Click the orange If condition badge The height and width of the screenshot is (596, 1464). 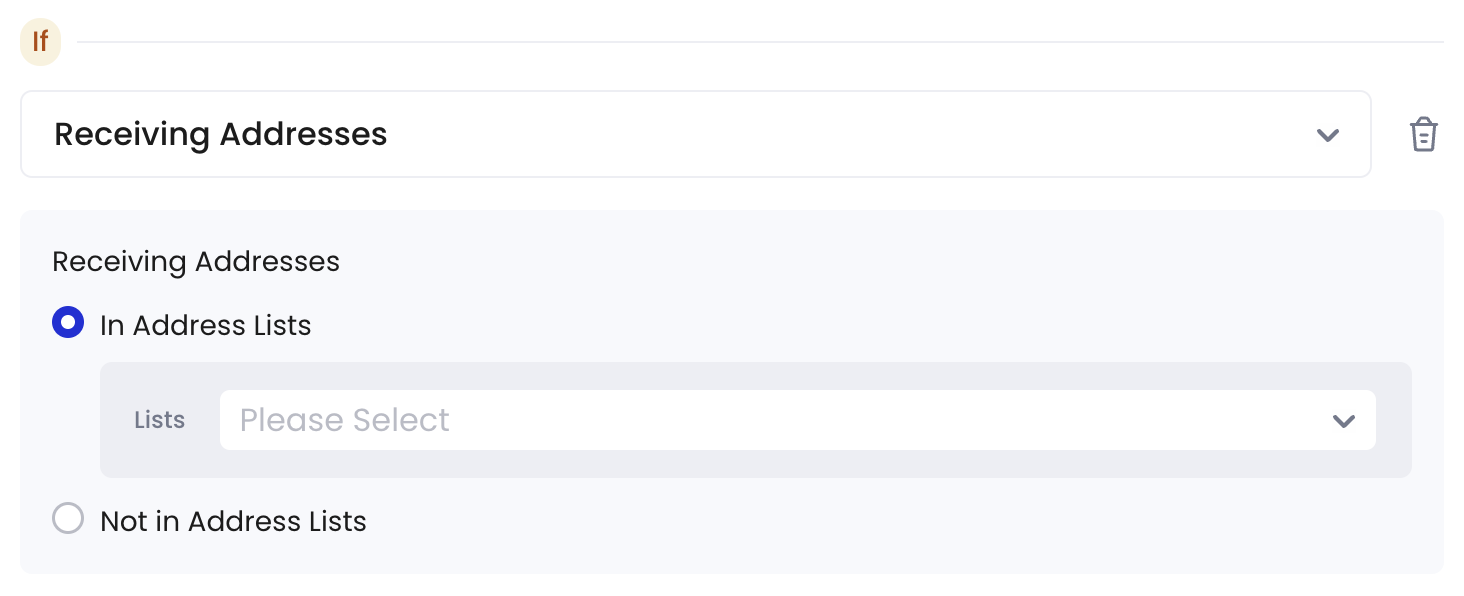point(41,42)
